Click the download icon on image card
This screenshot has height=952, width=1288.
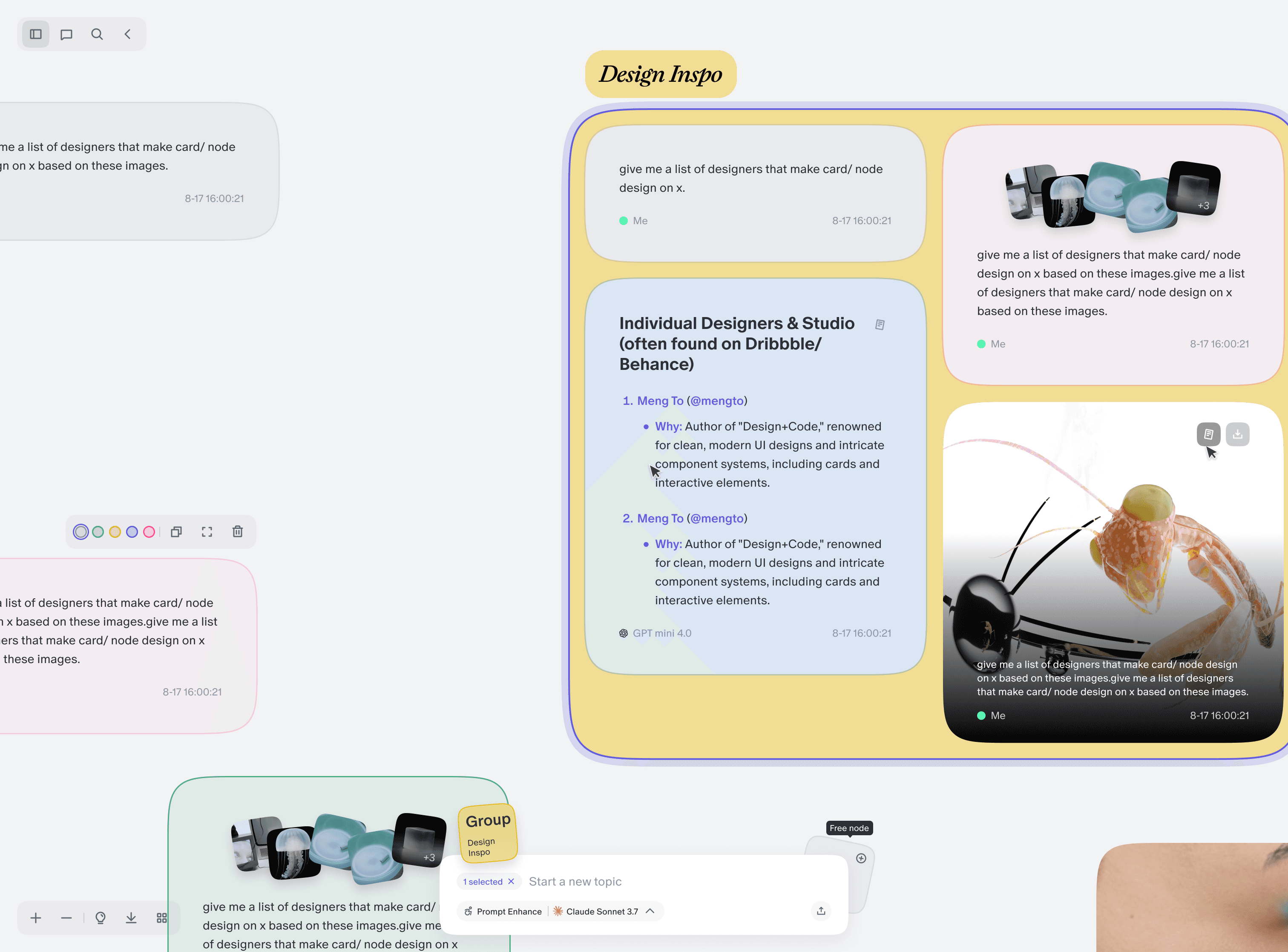(1237, 434)
